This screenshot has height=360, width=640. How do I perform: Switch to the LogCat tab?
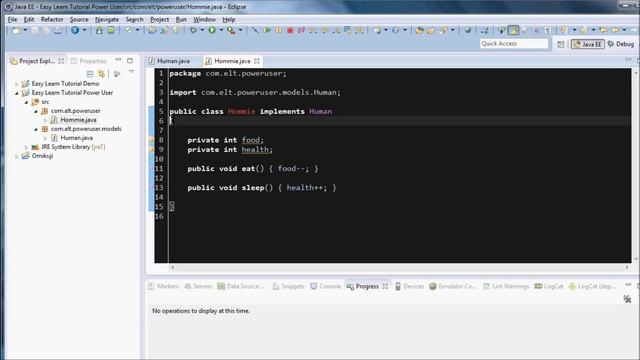point(549,286)
